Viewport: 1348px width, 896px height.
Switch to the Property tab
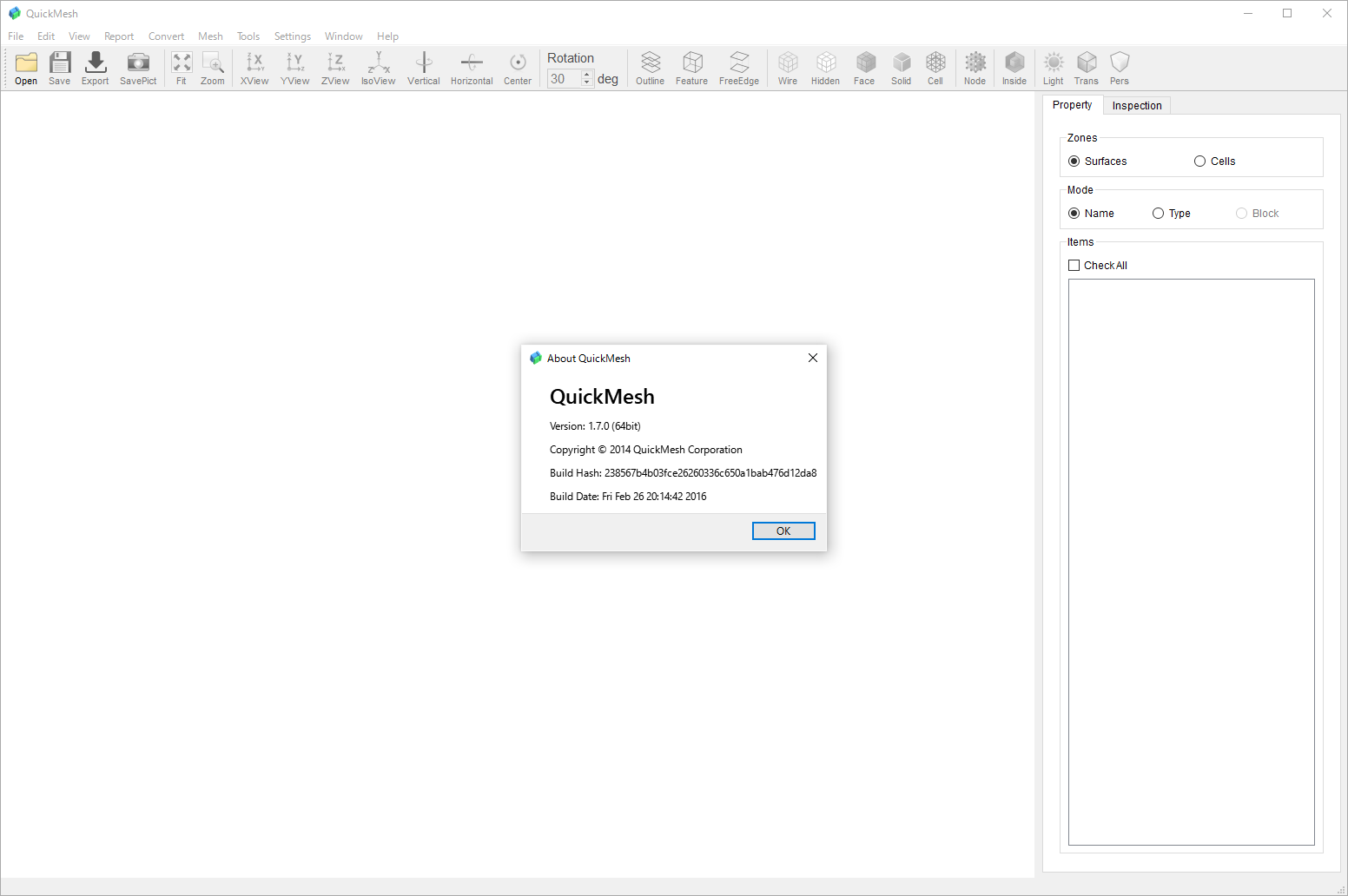[x=1073, y=105]
